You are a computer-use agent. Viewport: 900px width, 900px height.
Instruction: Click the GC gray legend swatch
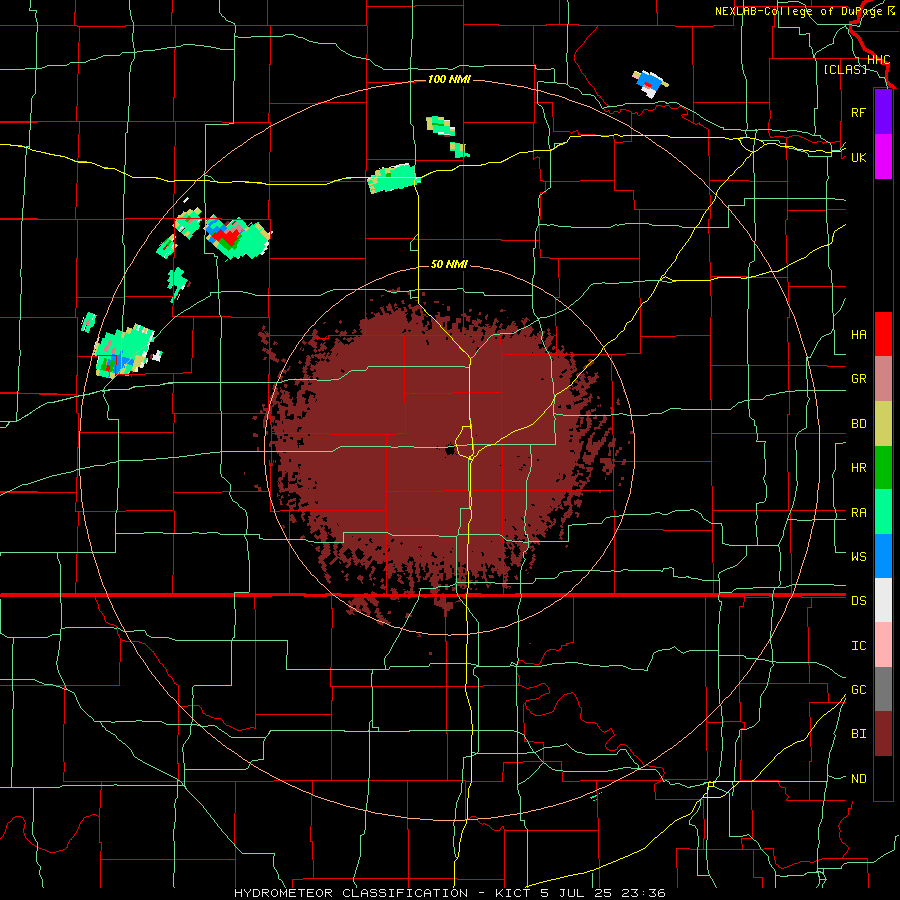click(x=883, y=689)
